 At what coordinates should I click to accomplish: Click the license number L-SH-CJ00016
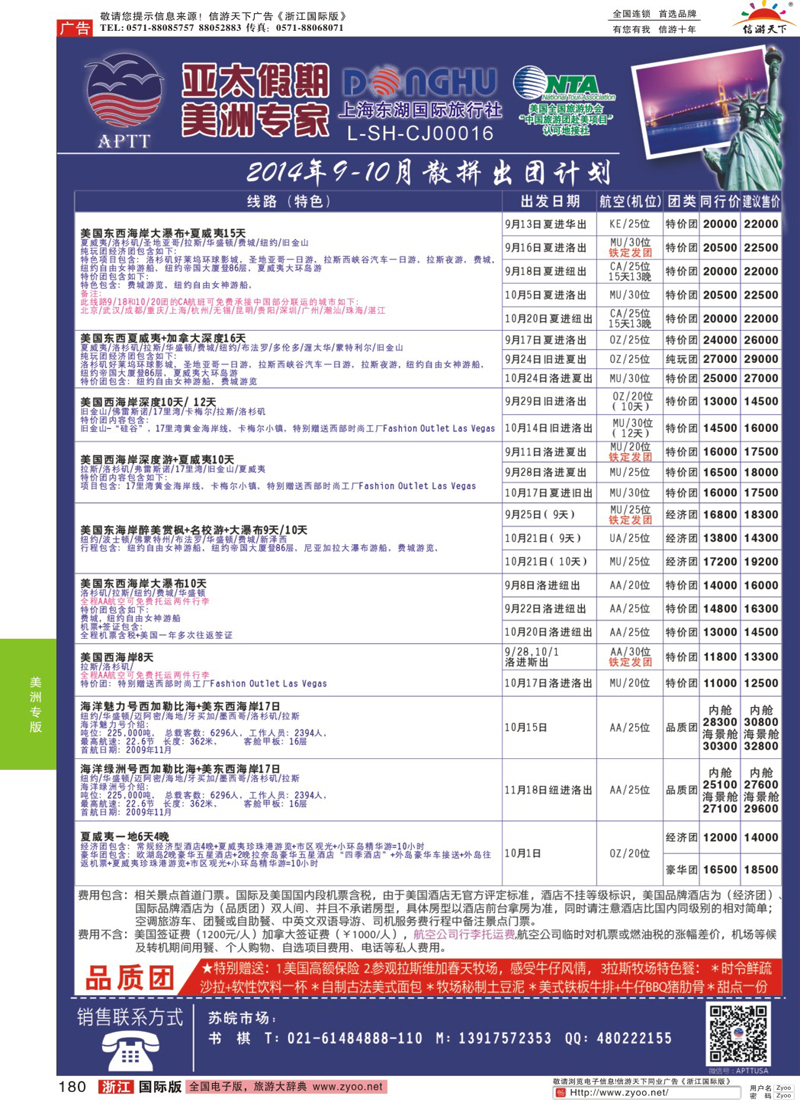coord(420,132)
